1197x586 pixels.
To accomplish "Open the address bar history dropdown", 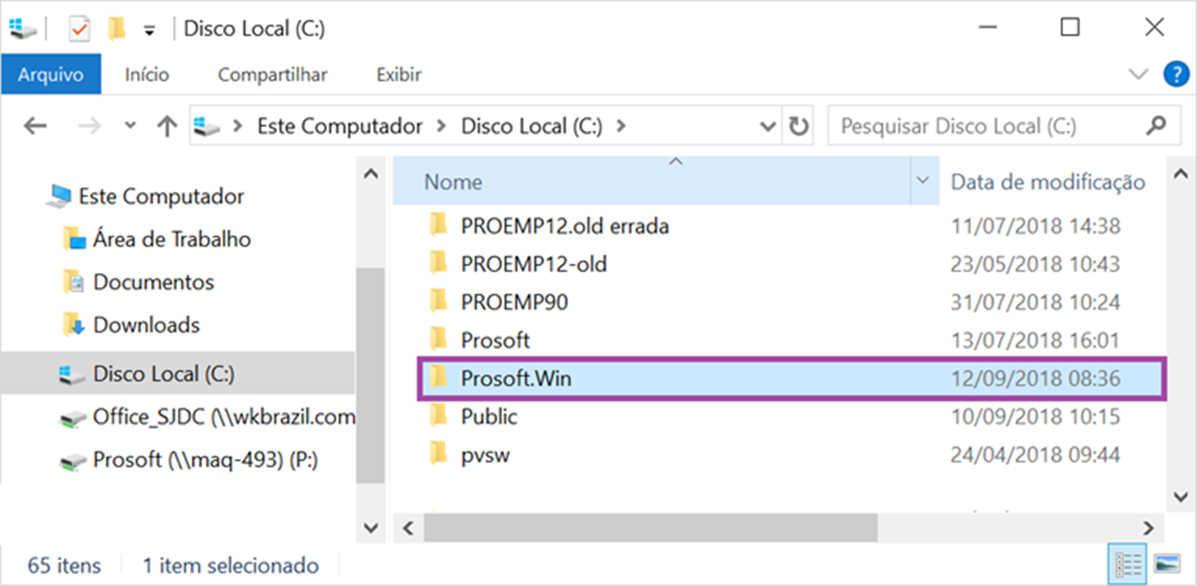I will click(x=769, y=127).
